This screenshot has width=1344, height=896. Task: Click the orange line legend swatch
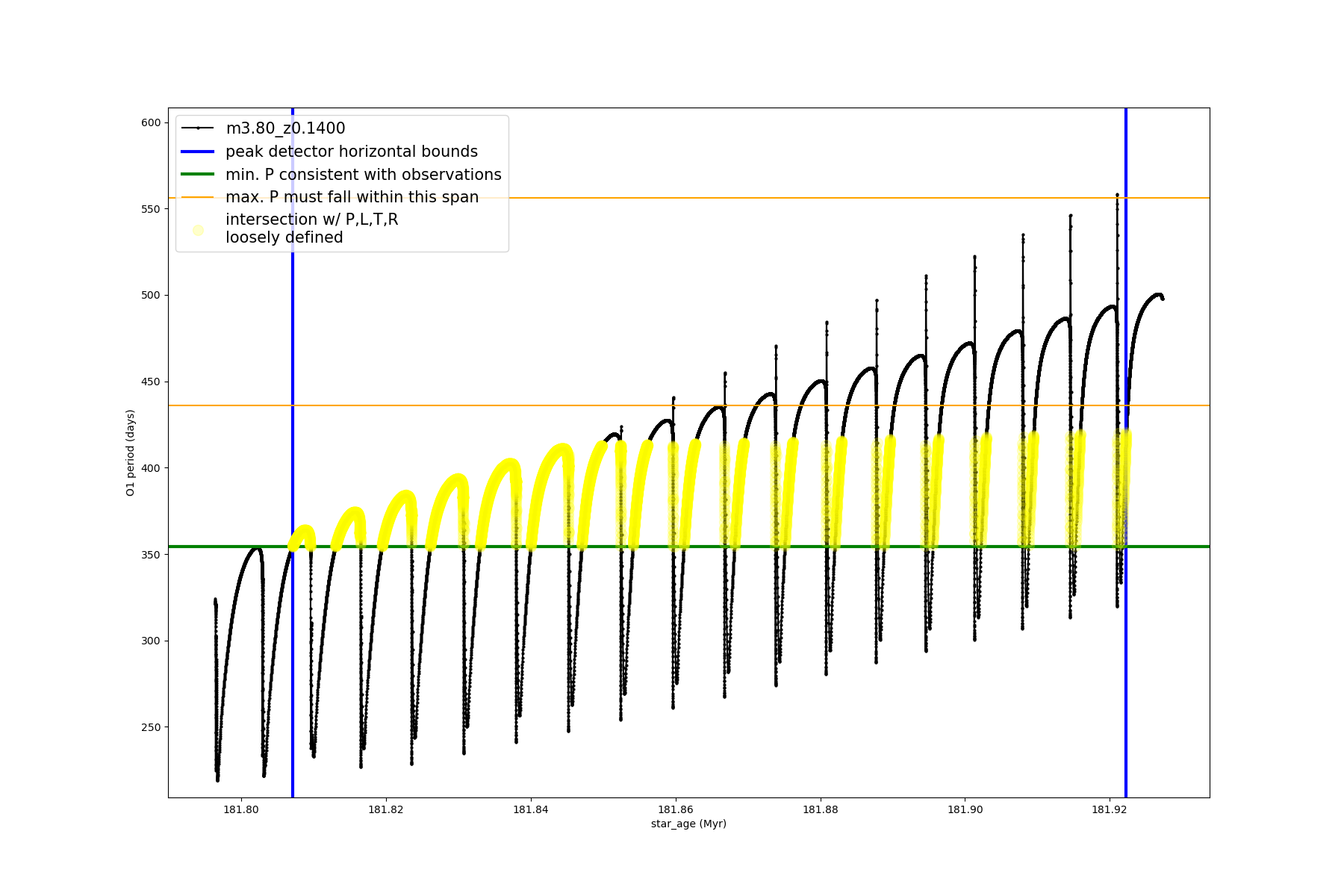tap(198, 197)
